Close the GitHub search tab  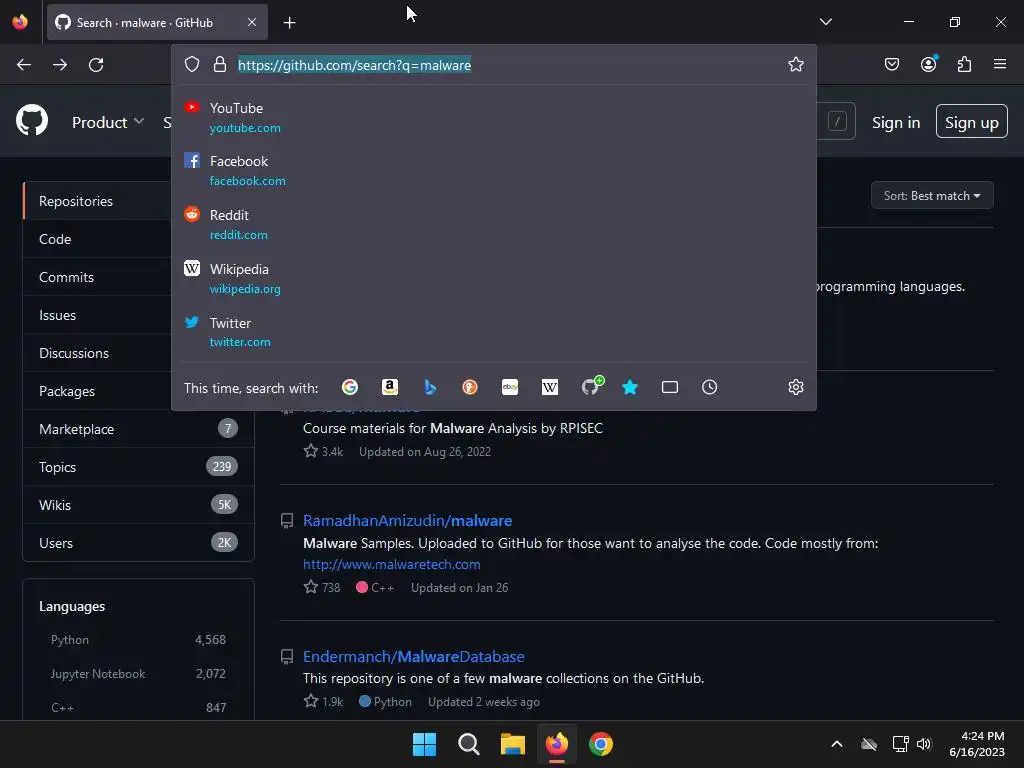252,22
